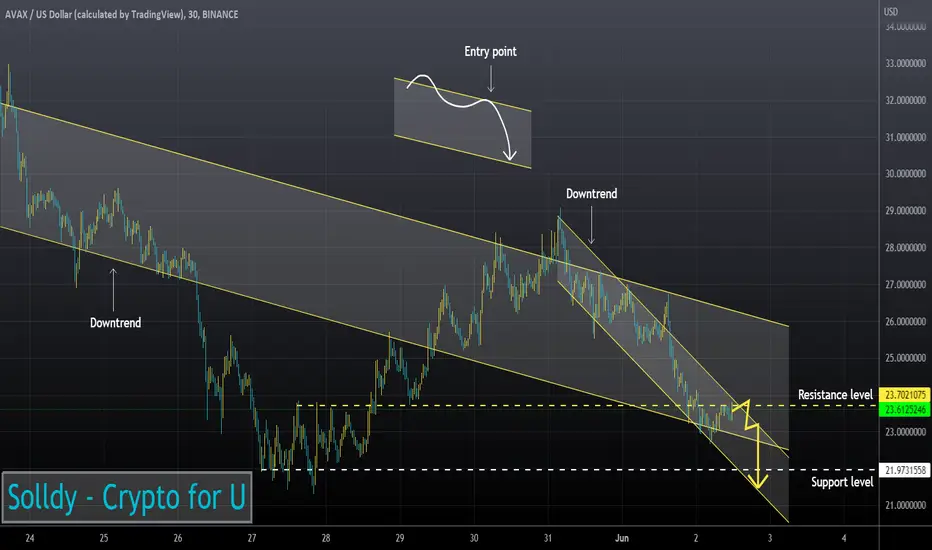Click the 28.0000000 price axis value

click(x=905, y=248)
